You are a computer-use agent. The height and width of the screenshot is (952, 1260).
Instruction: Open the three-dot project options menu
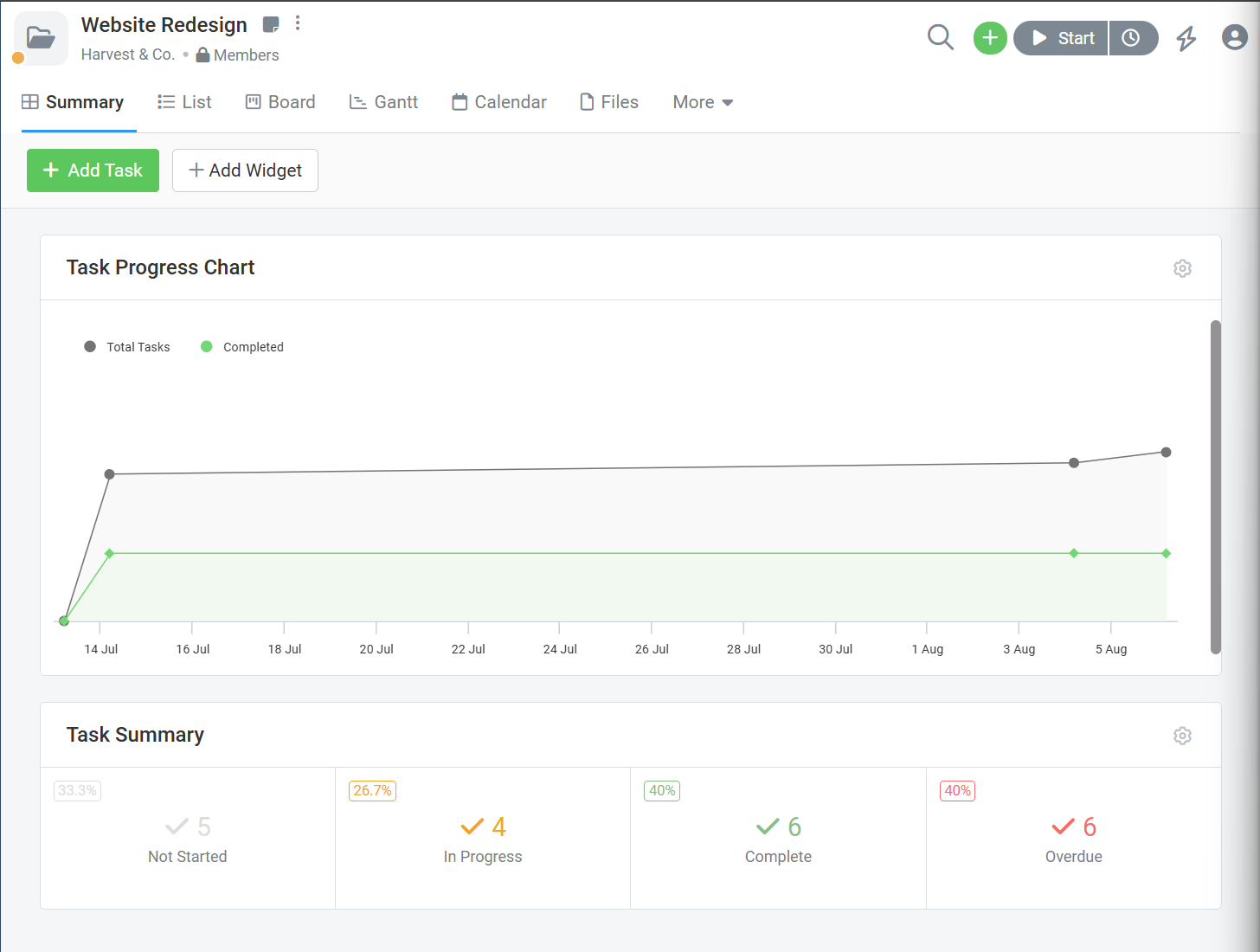pyautogui.click(x=298, y=23)
